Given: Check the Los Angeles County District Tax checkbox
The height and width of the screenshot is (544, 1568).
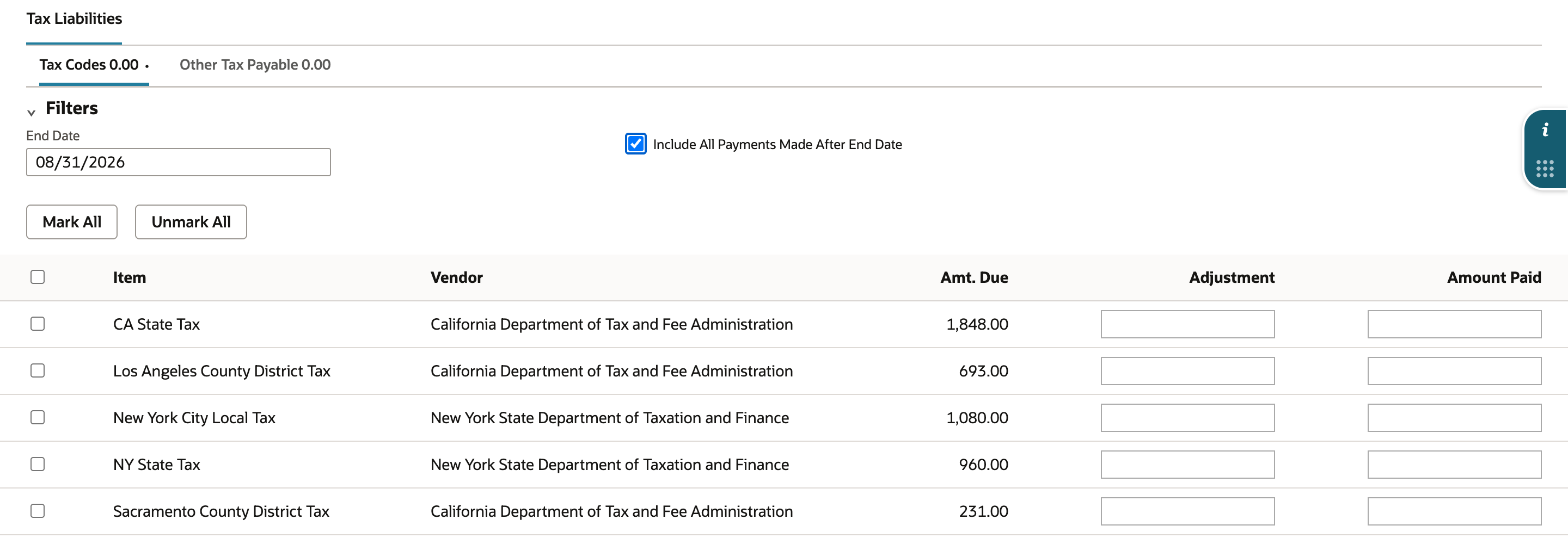Looking at the screenshot, I should (x=38, y=370).
